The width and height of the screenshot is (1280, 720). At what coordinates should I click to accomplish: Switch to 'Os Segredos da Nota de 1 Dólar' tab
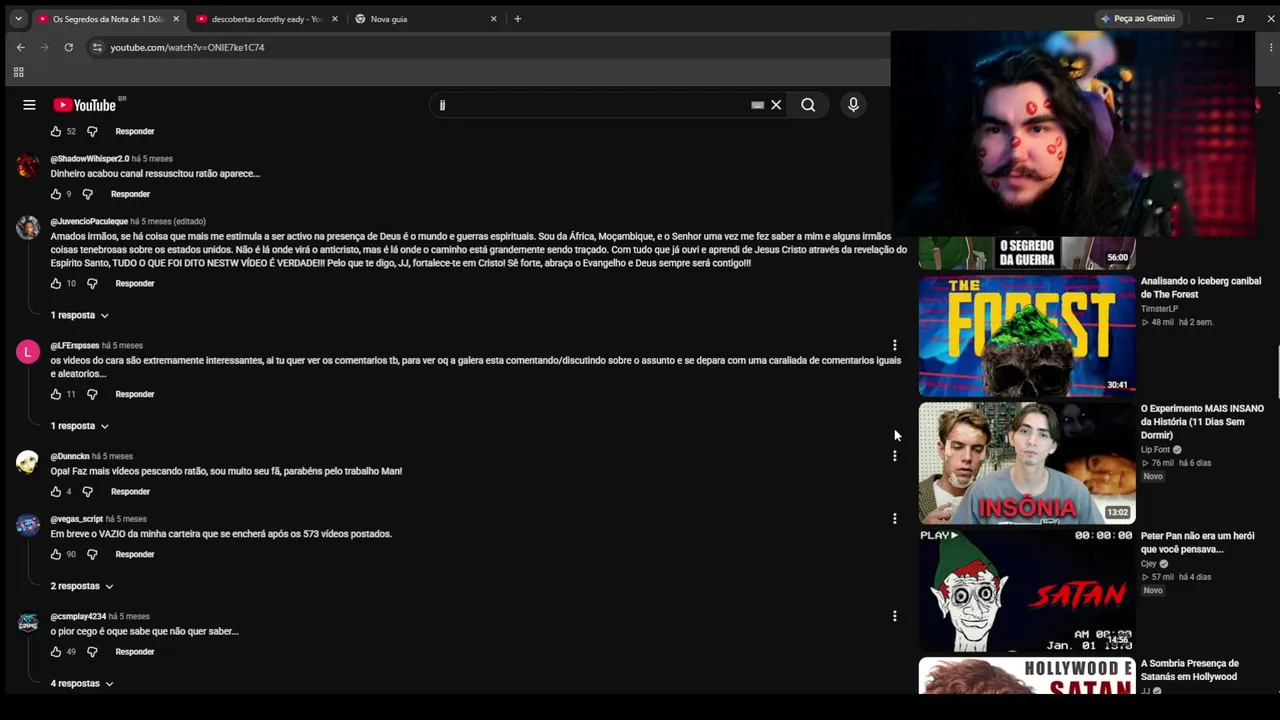tap(108, 19)
